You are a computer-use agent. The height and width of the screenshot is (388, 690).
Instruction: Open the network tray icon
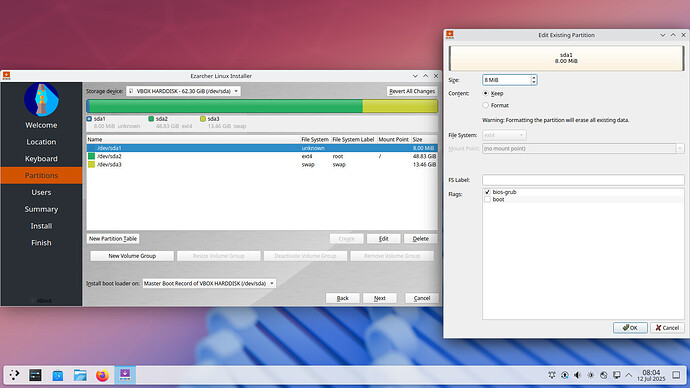(604, 375)
